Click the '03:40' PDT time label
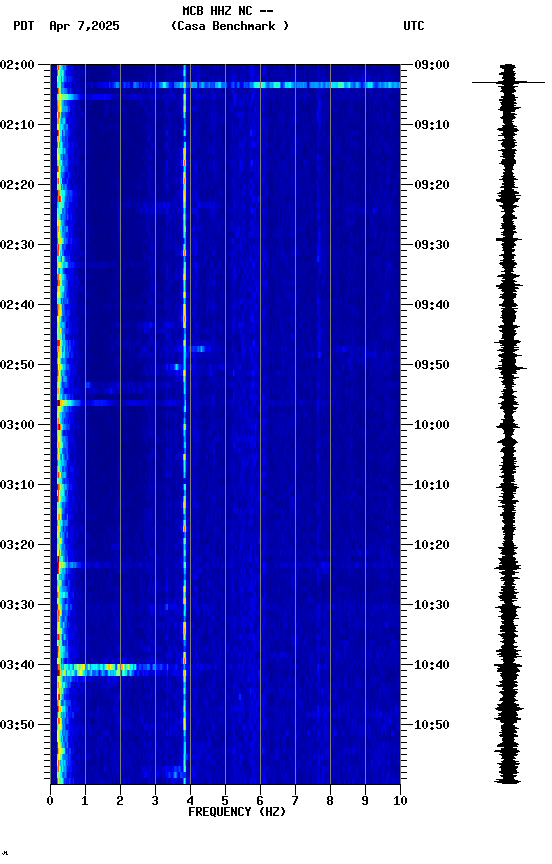 [x=17, y=665]
